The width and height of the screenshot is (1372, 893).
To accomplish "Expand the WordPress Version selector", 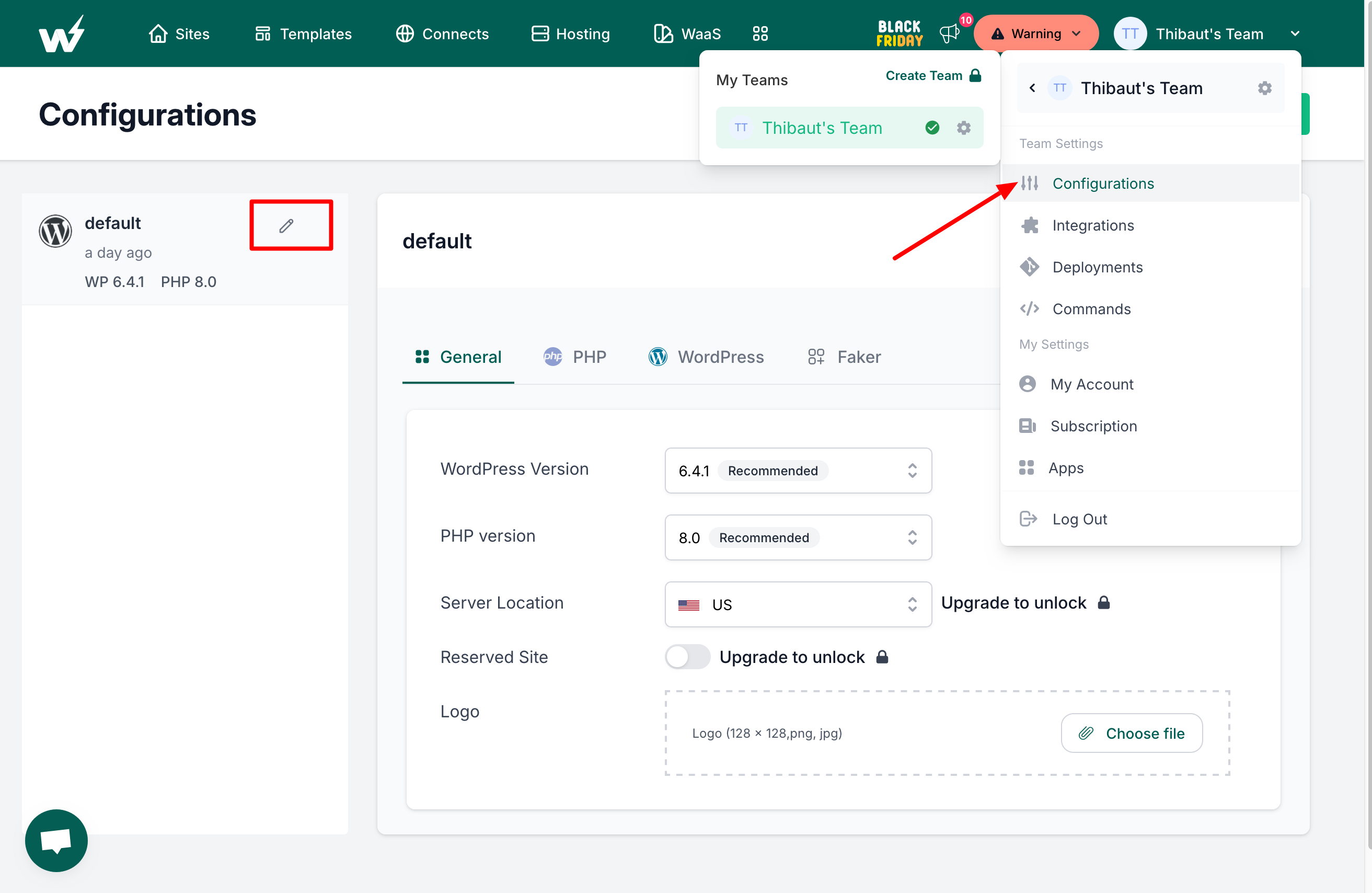I will tap(912, 471).
